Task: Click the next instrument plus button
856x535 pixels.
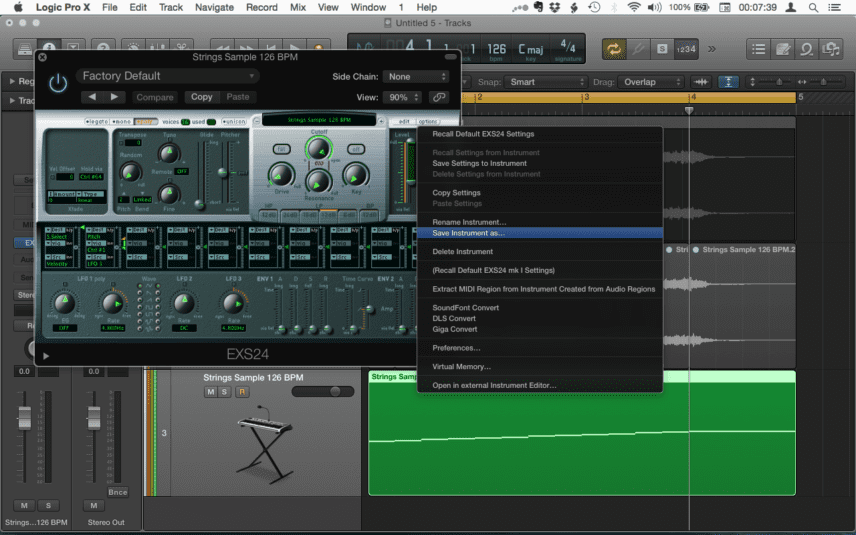Action: click(381, 121)
